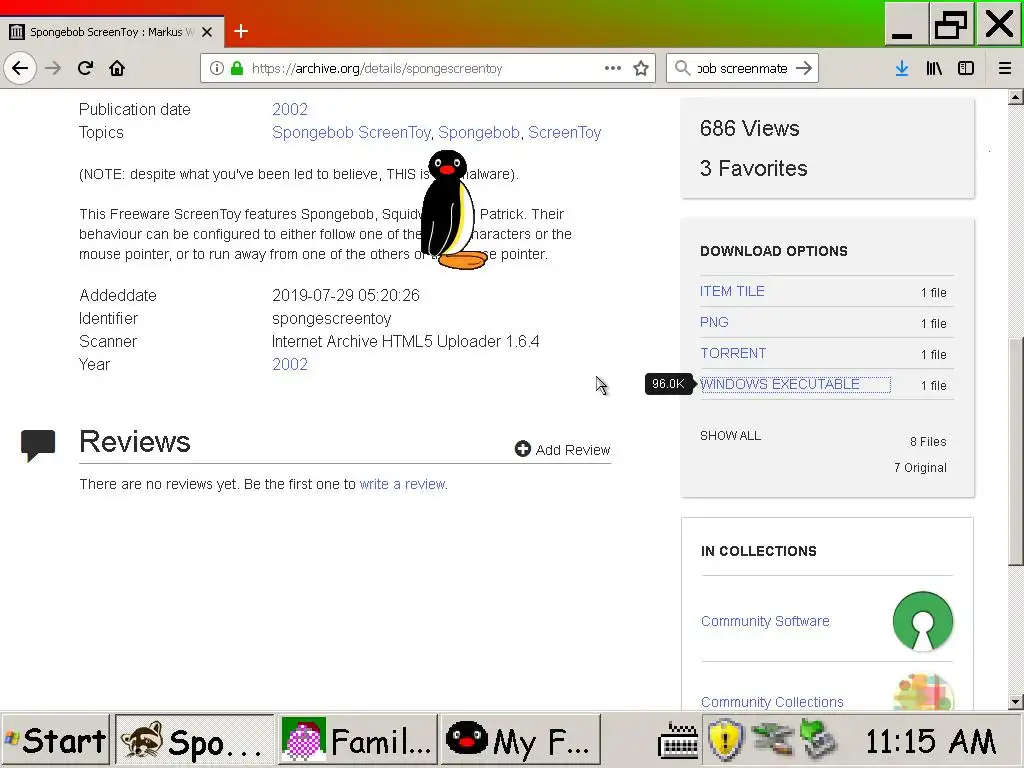The width and height of the screenshot is (1024, 768).
Task: Click the Add Review plus button
Action: point(562,449)
